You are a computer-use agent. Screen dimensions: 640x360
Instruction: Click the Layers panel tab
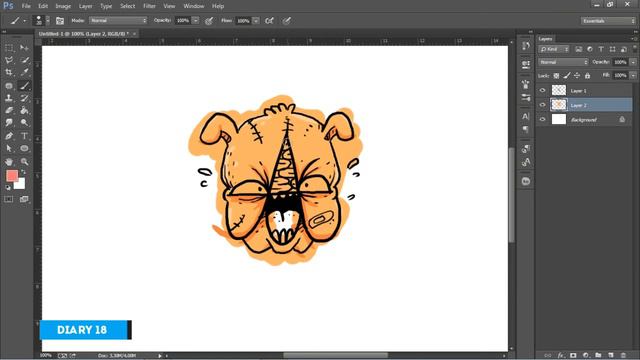(545, 39)
